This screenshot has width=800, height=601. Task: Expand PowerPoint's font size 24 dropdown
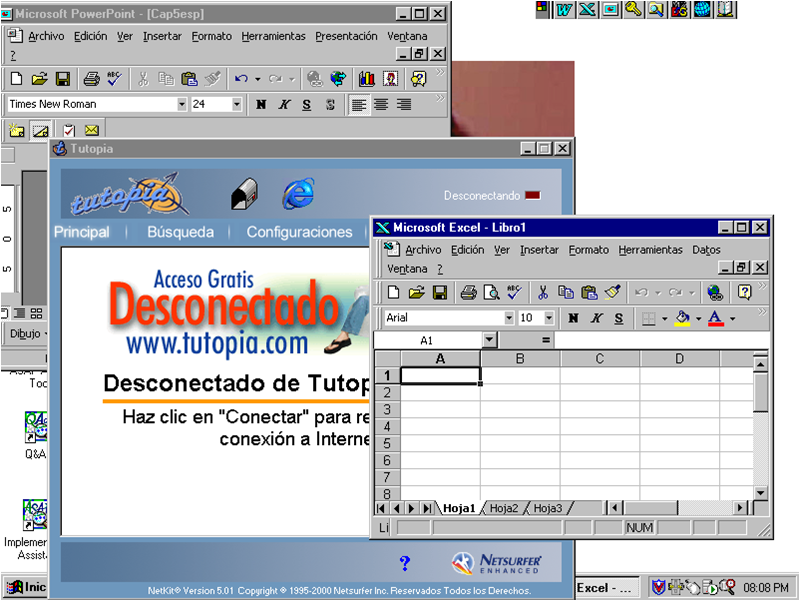pos(237,105)
